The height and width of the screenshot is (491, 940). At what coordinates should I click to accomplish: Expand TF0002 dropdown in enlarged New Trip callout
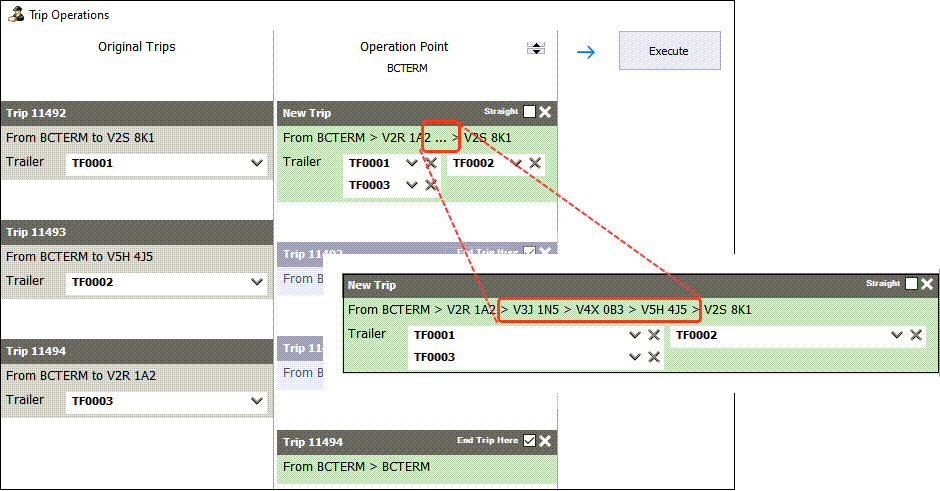click(x=897, y=336)
